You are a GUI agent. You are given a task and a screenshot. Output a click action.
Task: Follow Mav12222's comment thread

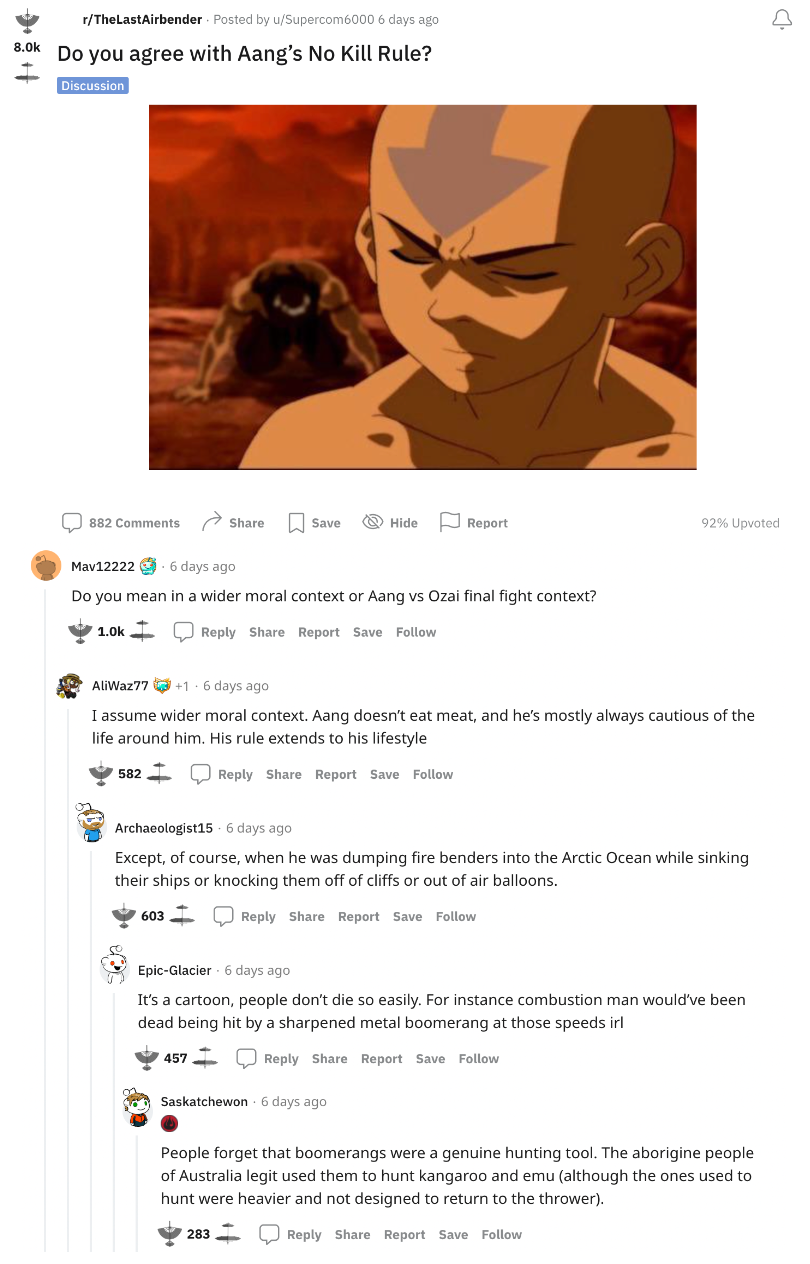tap(416, 632)
